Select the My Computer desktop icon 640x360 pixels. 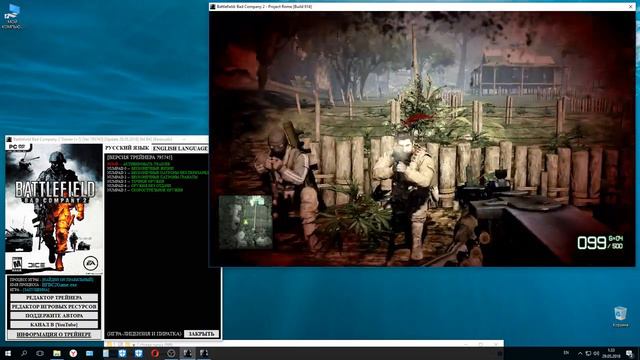(12, 17)
